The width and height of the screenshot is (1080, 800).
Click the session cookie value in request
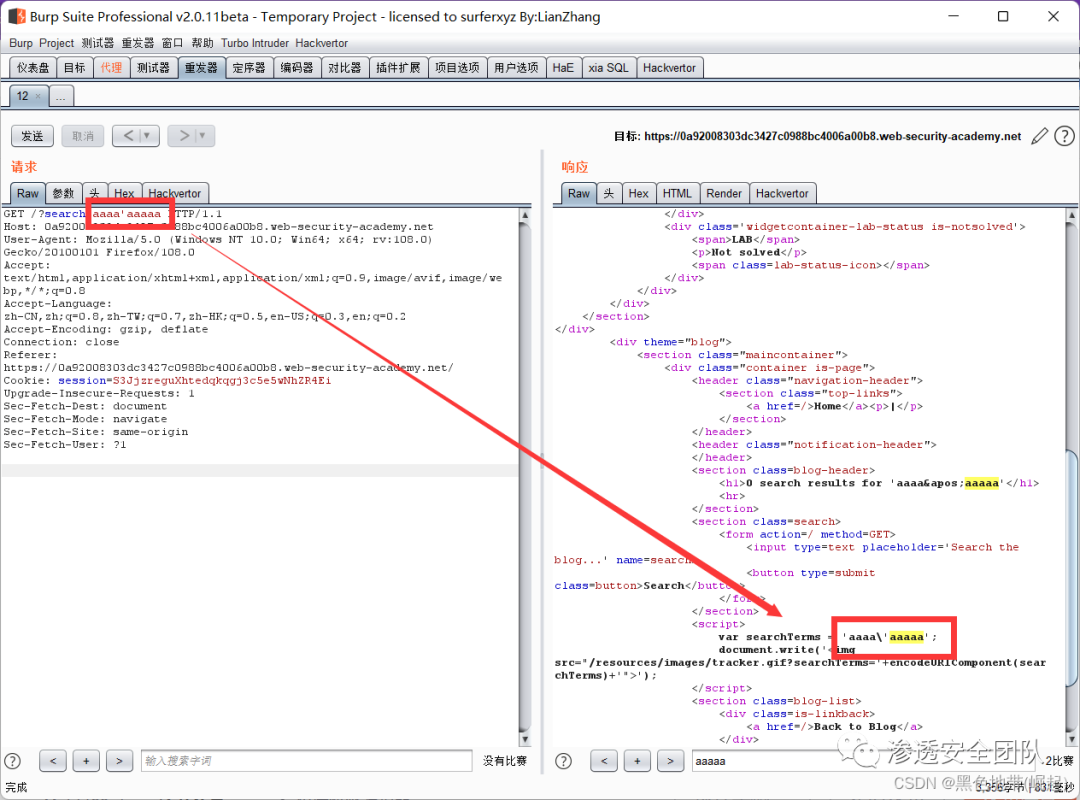pos(222,381)
